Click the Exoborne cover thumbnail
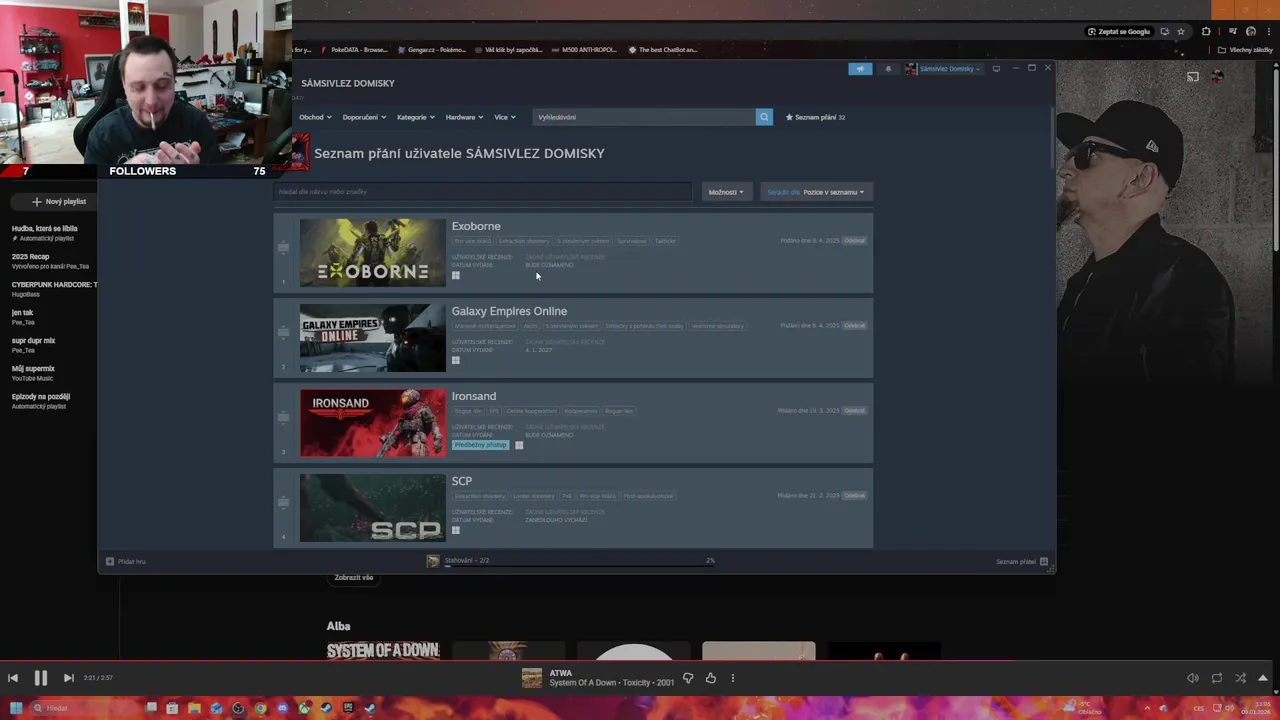1280x720 pixels. 373,253
